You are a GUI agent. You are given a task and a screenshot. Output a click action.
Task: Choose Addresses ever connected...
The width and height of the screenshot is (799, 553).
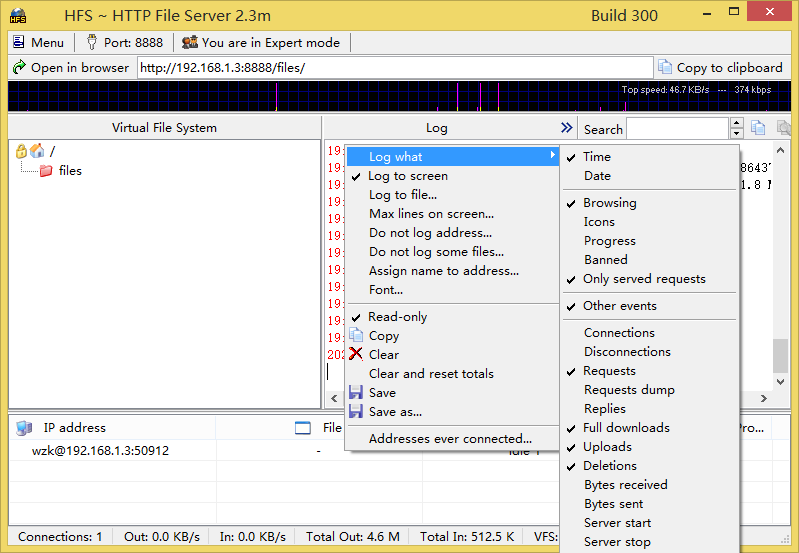point(452,439)
